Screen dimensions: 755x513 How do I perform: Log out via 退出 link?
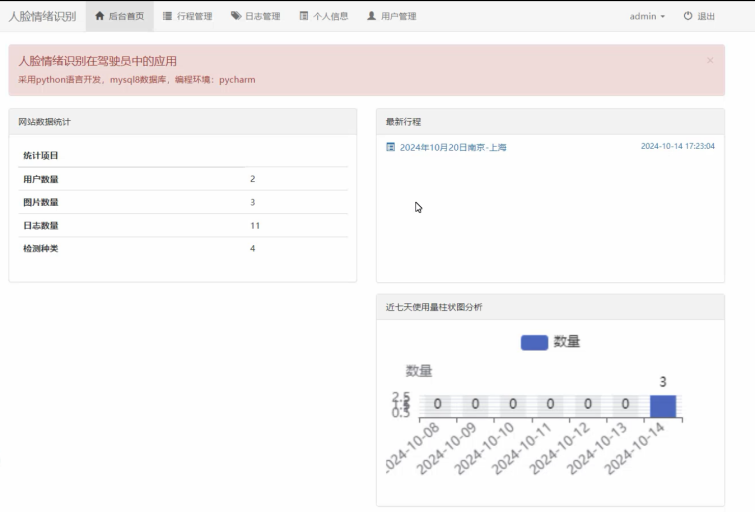699,16
